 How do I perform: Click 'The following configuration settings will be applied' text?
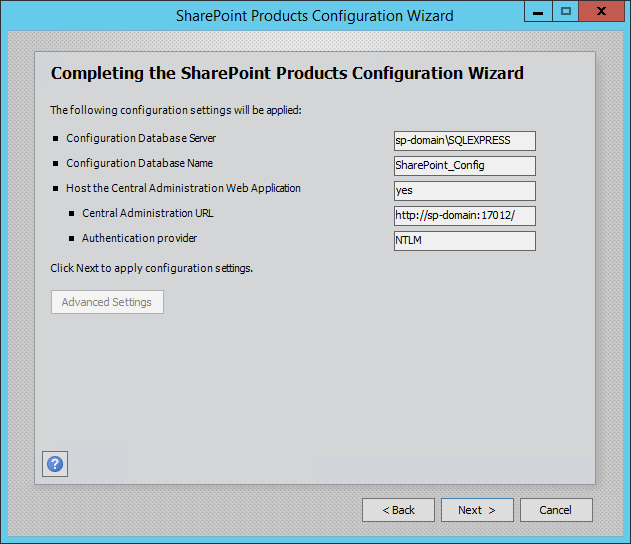point(176,110)
